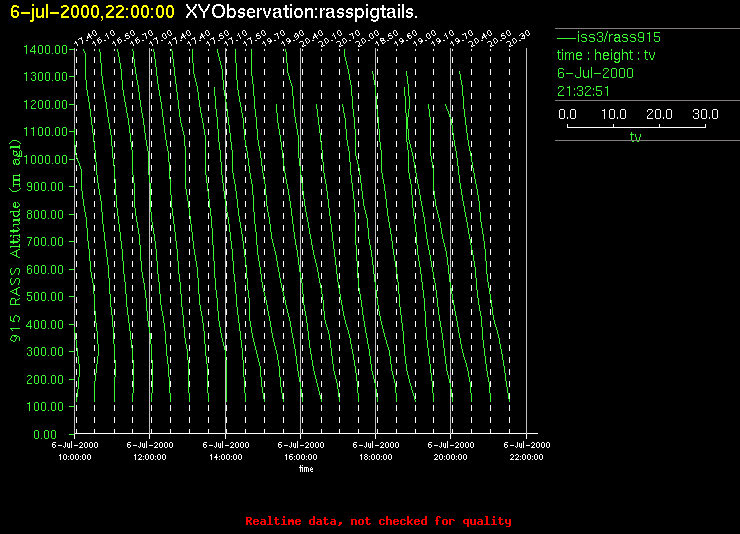Click the x-axis time label '16:00:00'

[301, 457]
